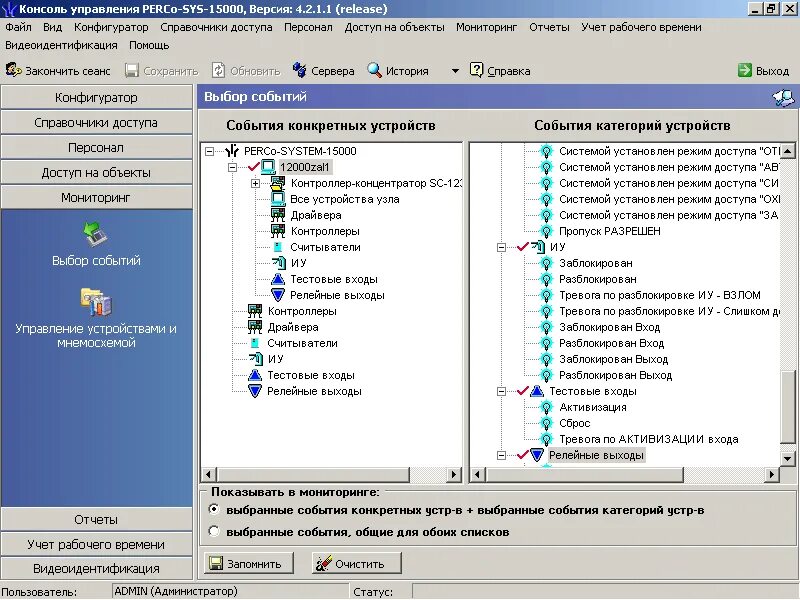
Task: Click bulb icon beside 'Заблокирован Вход'
Action: [546, 327]
